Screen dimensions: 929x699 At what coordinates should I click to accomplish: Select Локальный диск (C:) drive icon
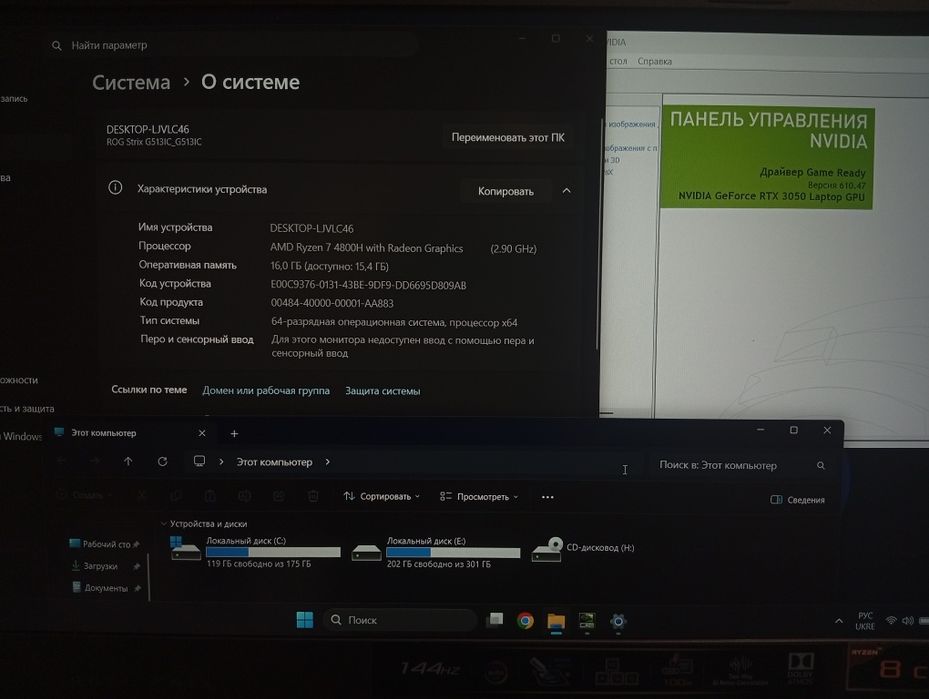click(x=185, y=549)
